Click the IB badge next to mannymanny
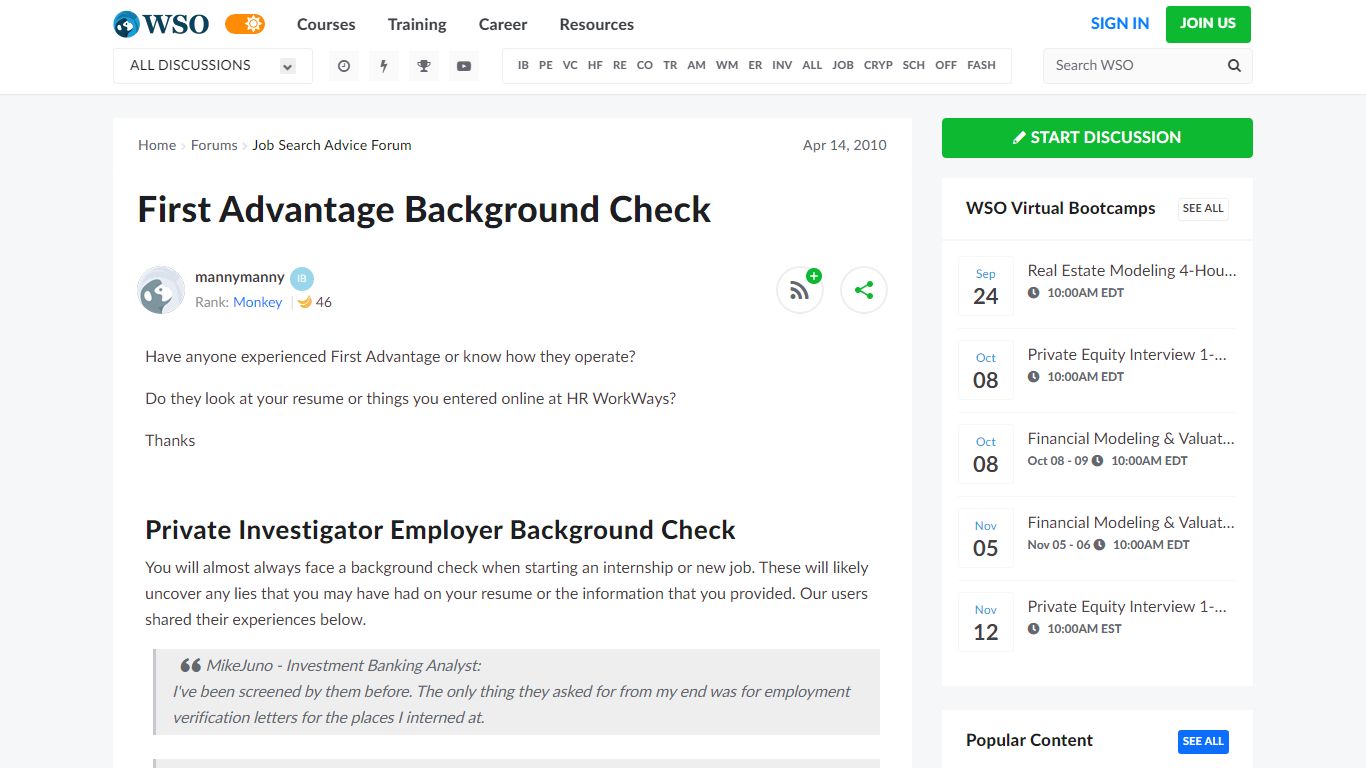Image resolution: width=1366 pixels, height=768 pixels. (302, 279)
